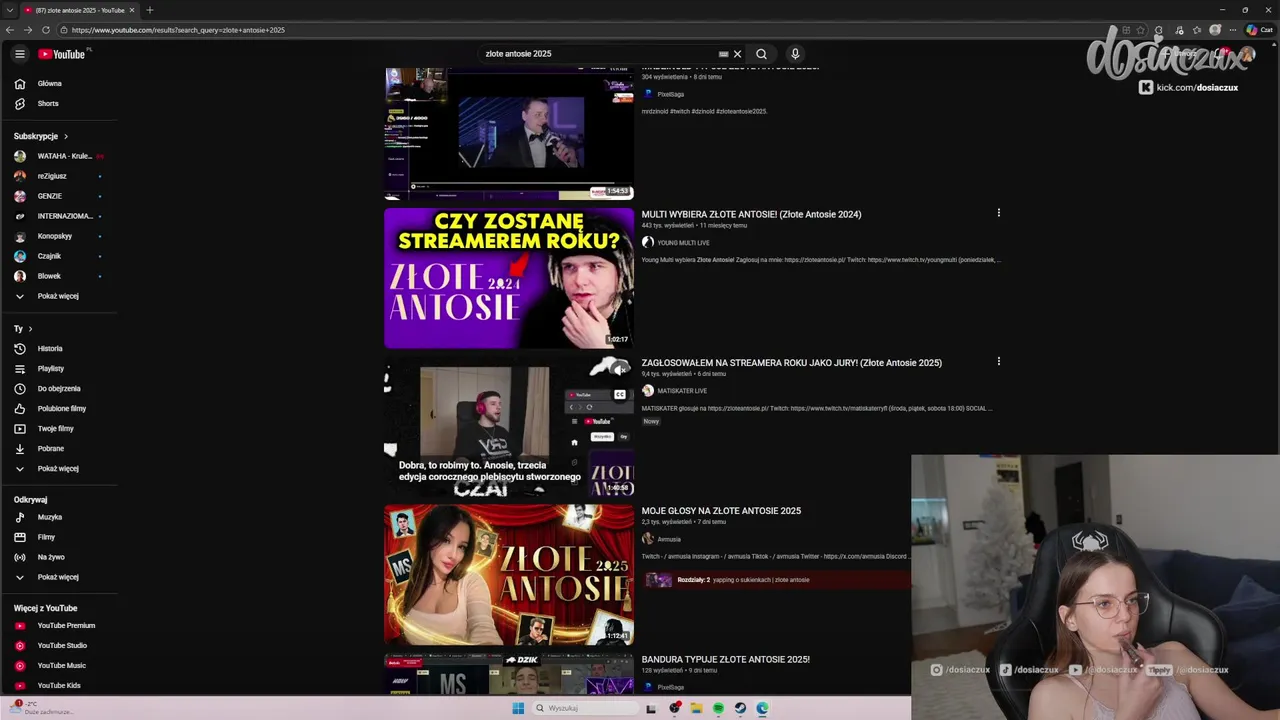
Task: Open BANDURA TYPUJE ZŁOTE ANTOSIE title
Action: pos(725,660)
